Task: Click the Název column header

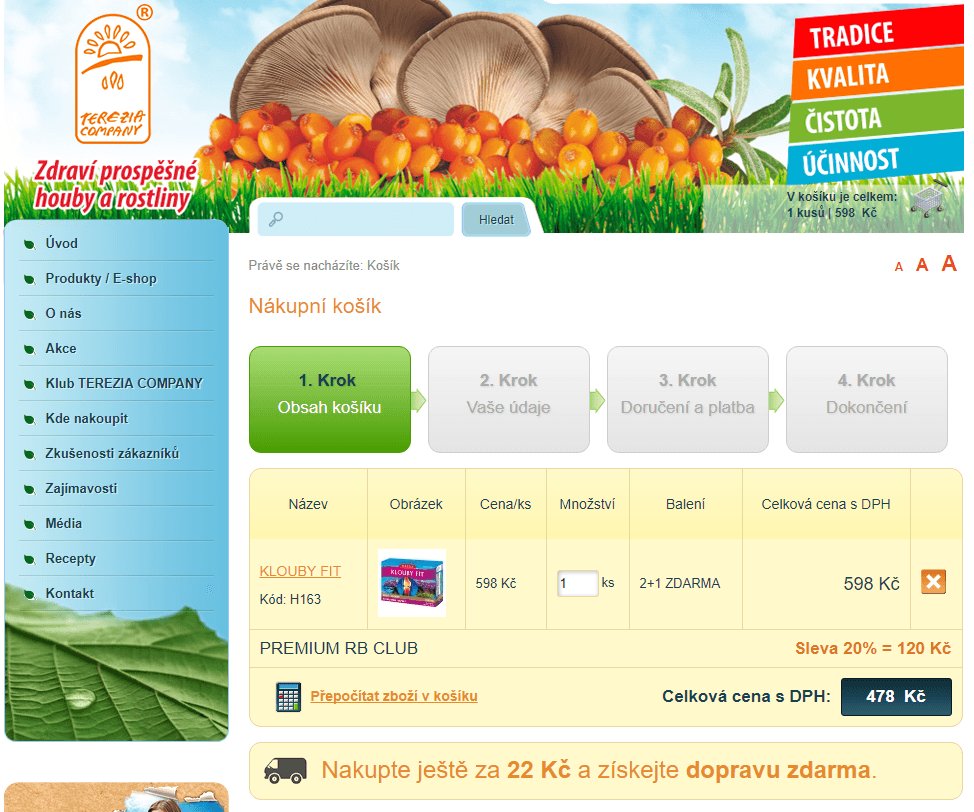Action: pyautogui.click(x=308, y=504)
